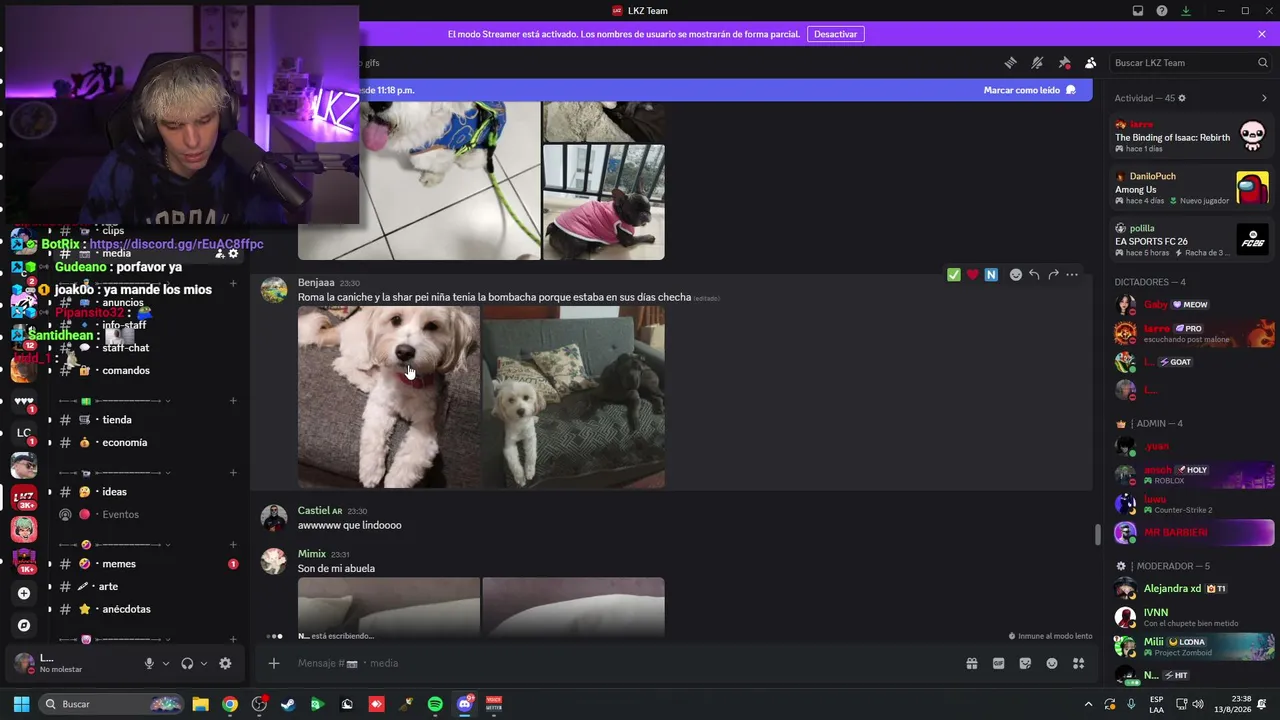Toggle headphones deafen in user panel
This screenshot has height=720, width=1280.
point(187,663)
